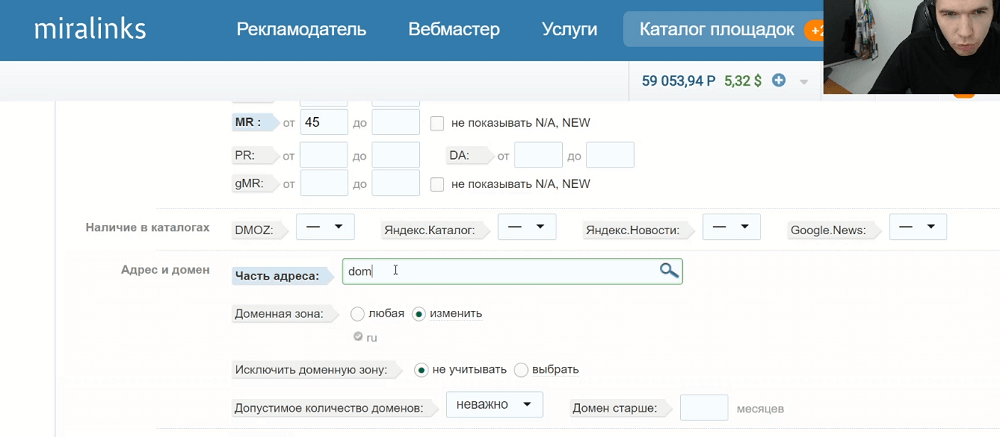
Task: Click the magnifier icon in address search field
Action: pyautogui.click(x=668, y=271)
